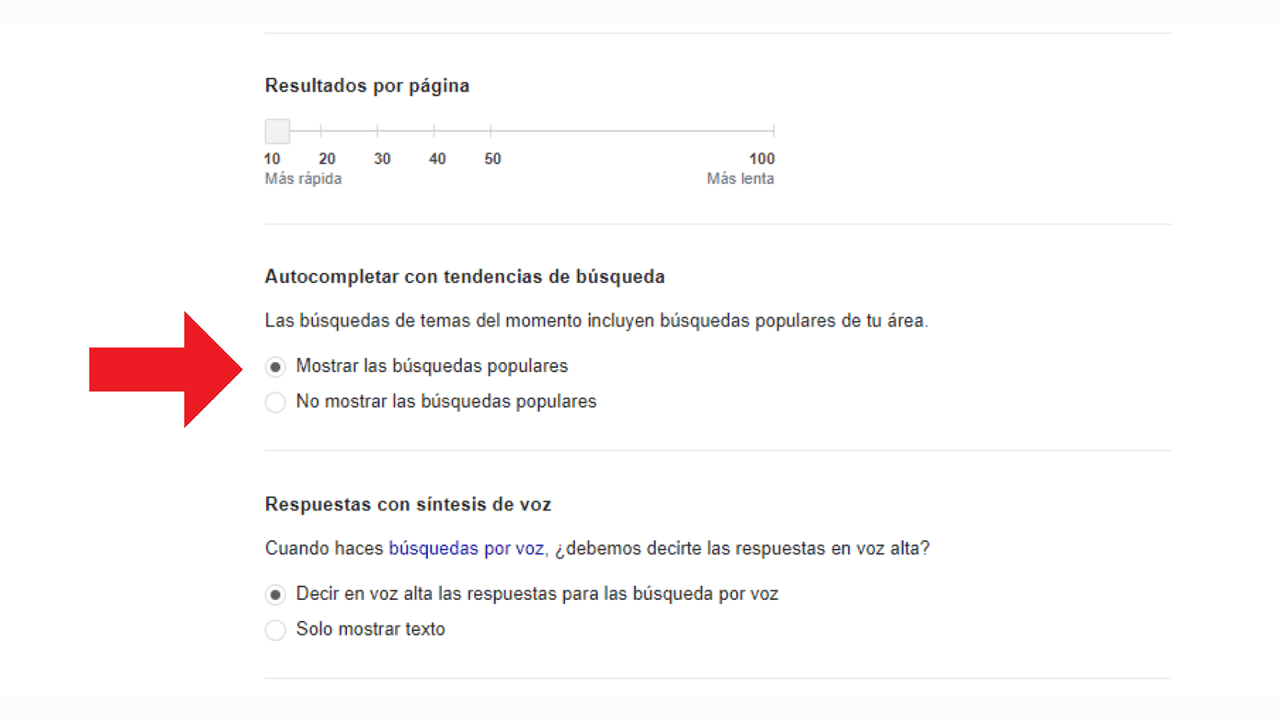1280x720 pixels.
Task: Click the "Respuestas con síntesis de voz" heading
Action: pos(407,504)
